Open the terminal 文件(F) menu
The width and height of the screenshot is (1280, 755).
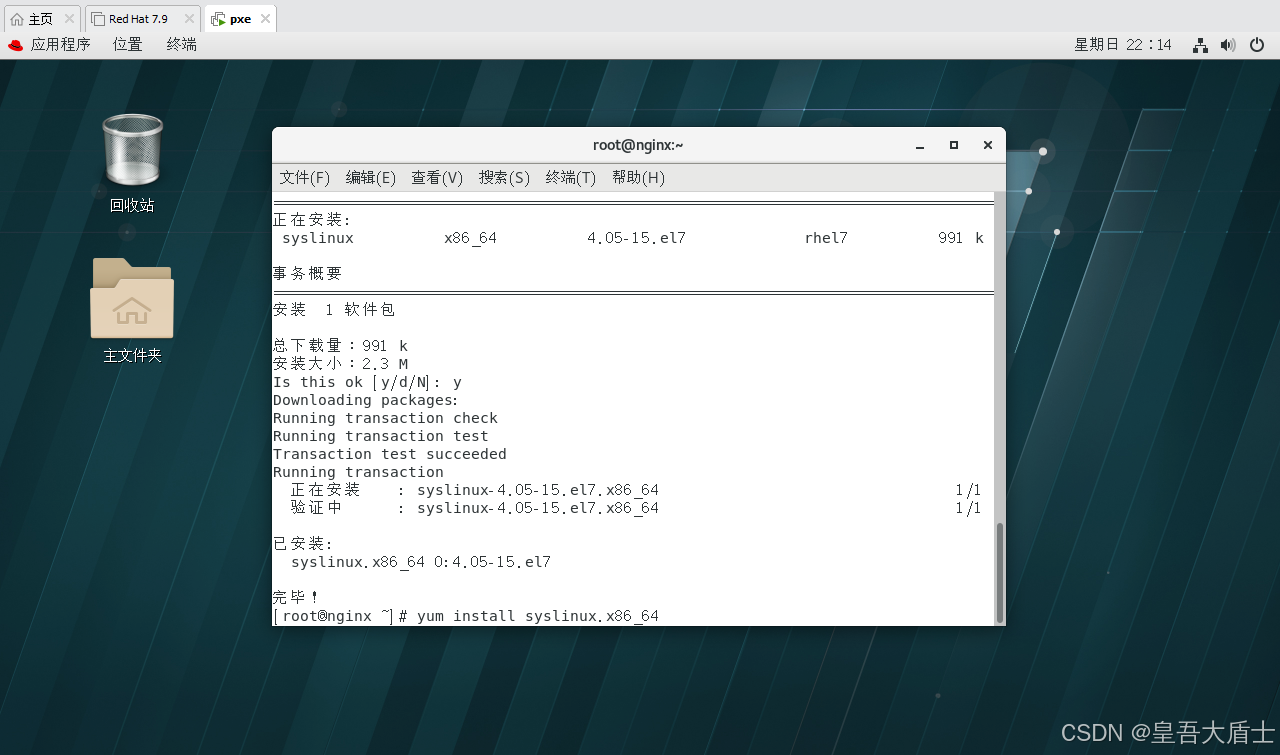(305, 177)
